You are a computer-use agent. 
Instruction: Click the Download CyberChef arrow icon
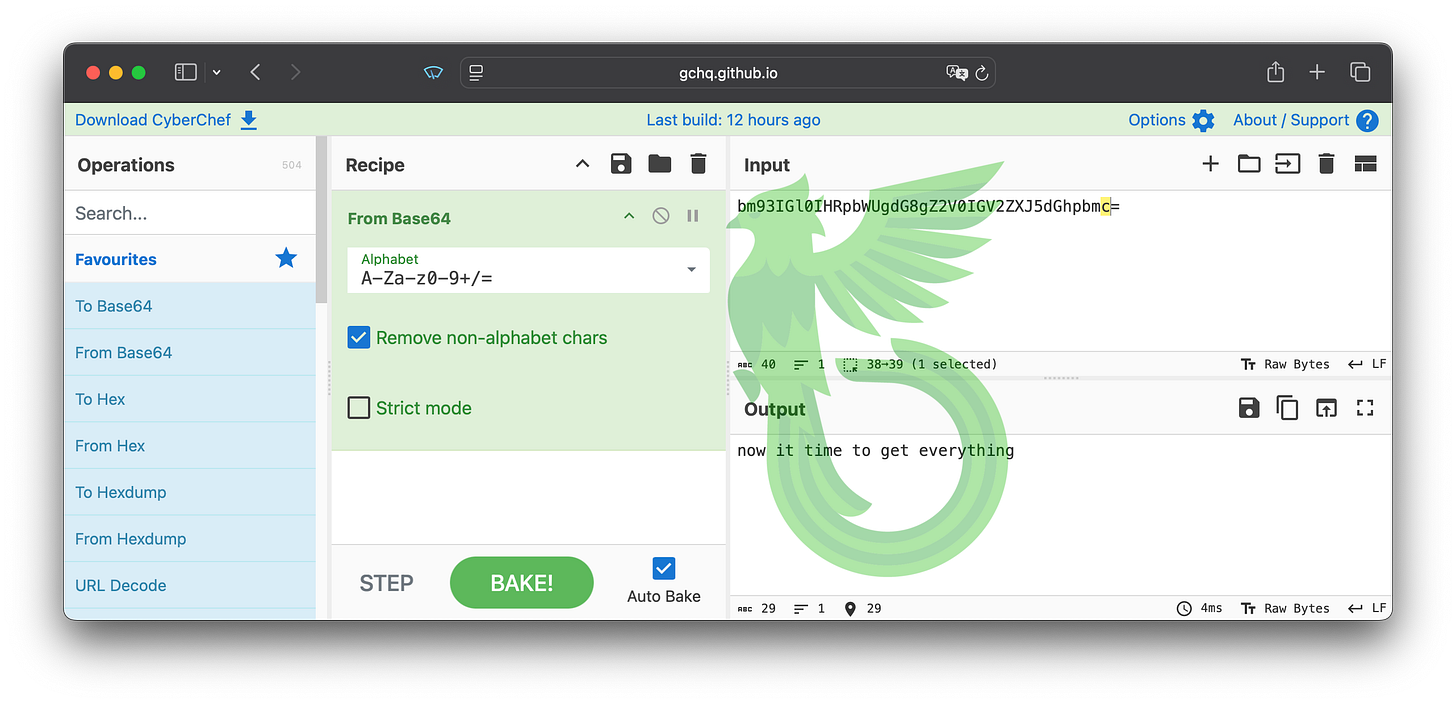[249, 120]
